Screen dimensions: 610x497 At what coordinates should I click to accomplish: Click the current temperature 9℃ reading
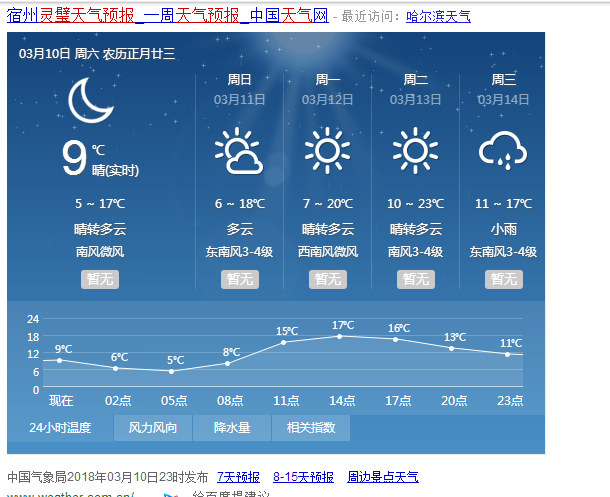[84, 157]
